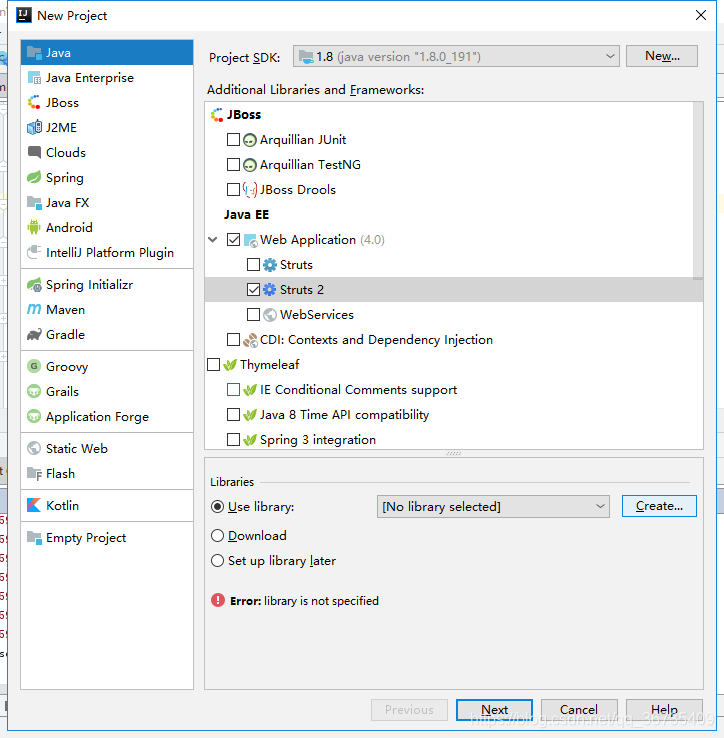Click the Groovy icon
The height and width of the screenshot is (738, 724).
pos(34,366)
